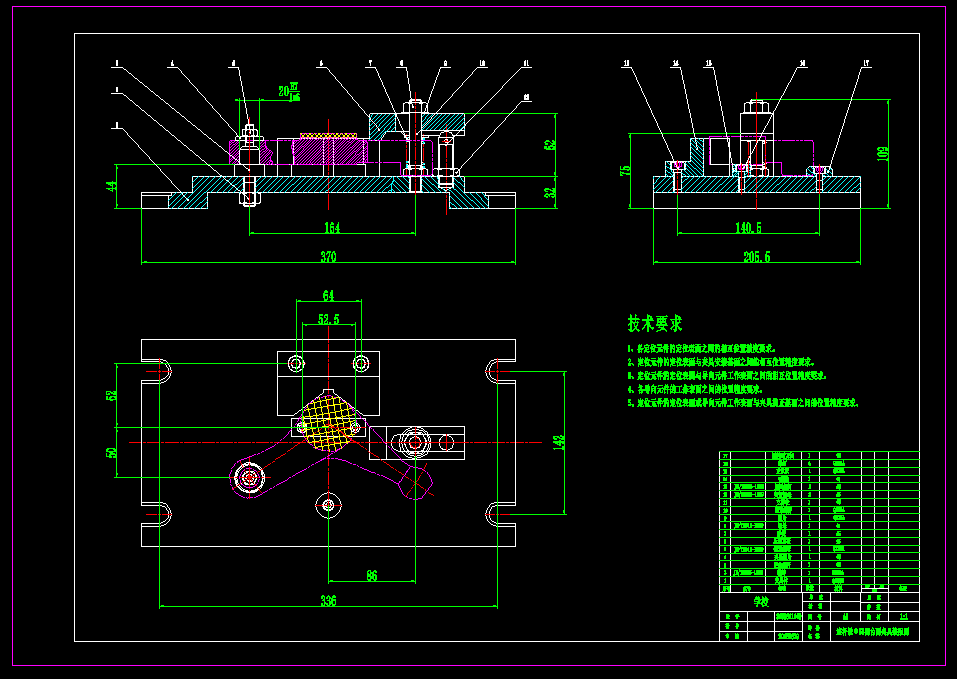Pick the 32 vertical dimension text
The width and height of the screenshot is (957, 679).
click(x=550, y=192)
